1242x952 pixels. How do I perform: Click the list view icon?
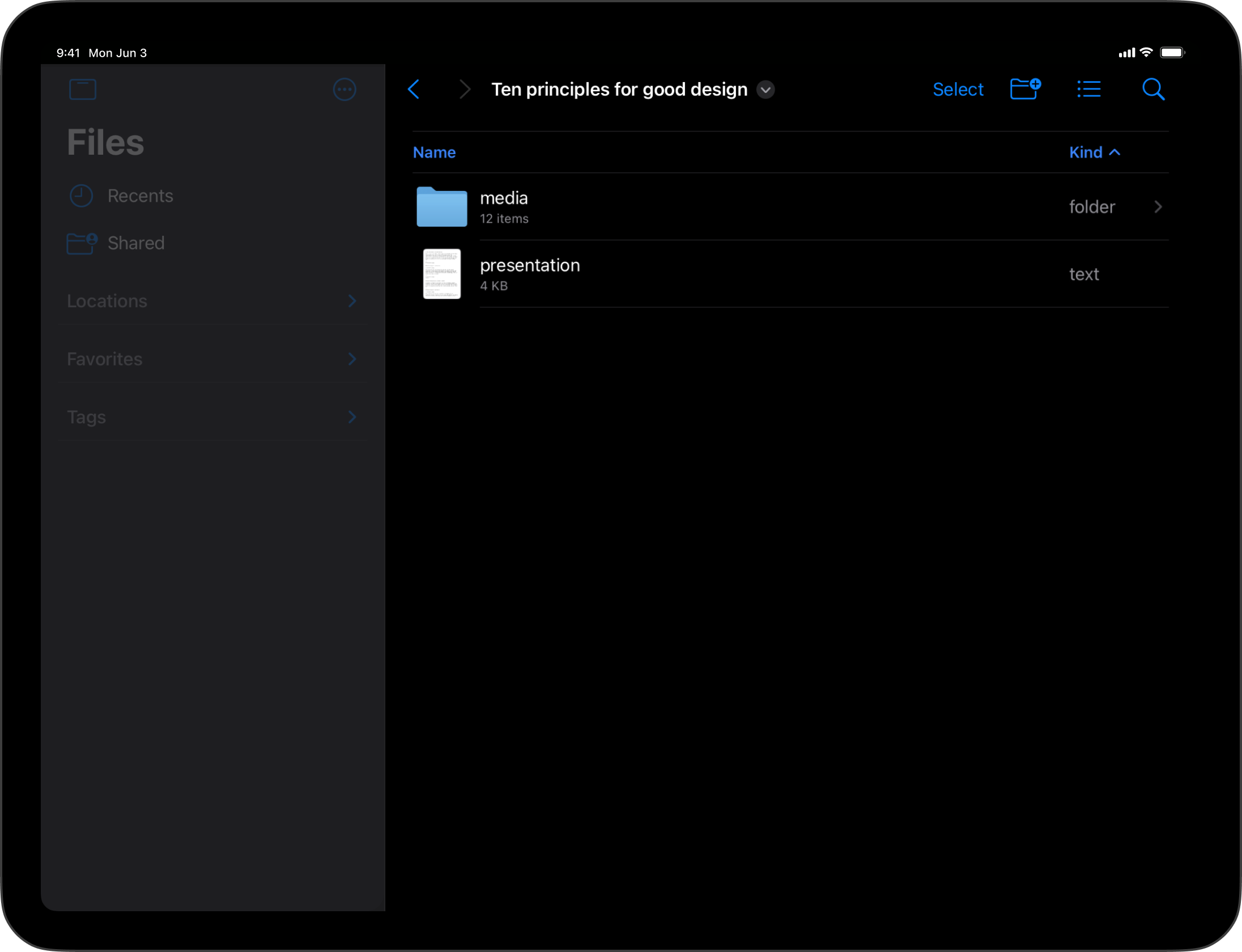pyautogui.click(x=1089, y=89)
